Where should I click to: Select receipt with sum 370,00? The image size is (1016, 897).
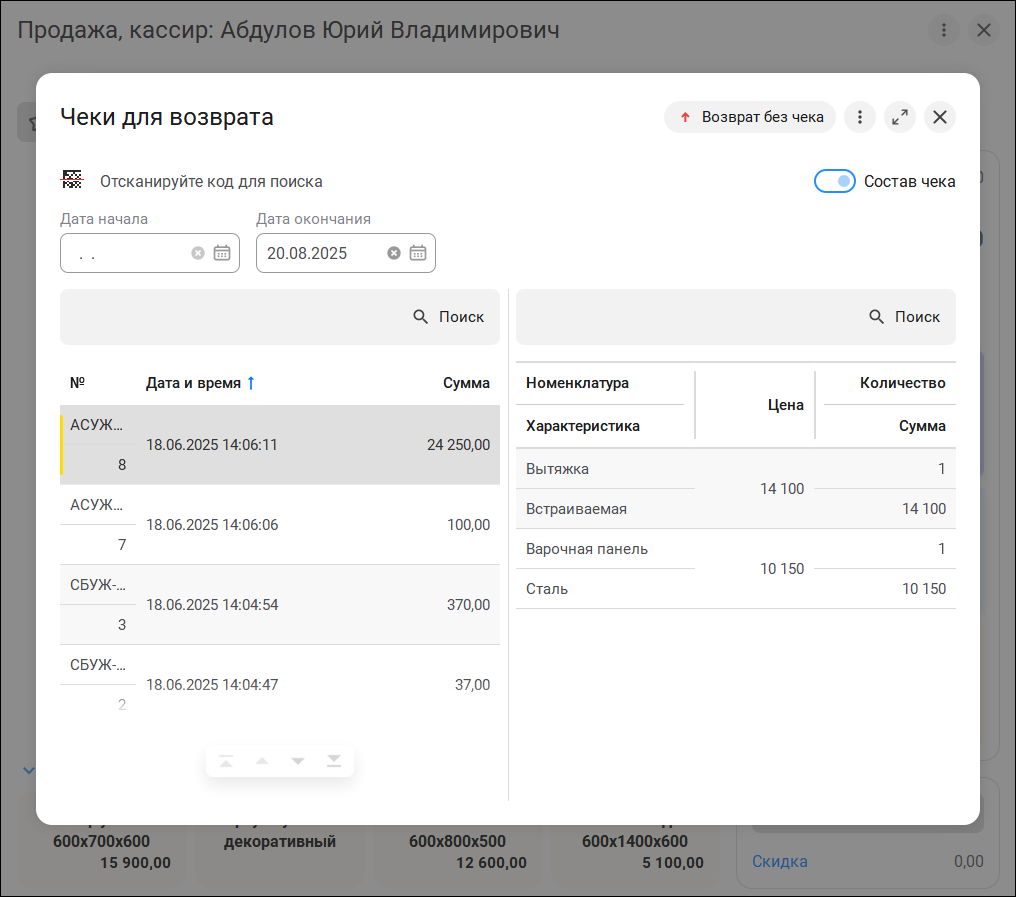coord(280,605)
